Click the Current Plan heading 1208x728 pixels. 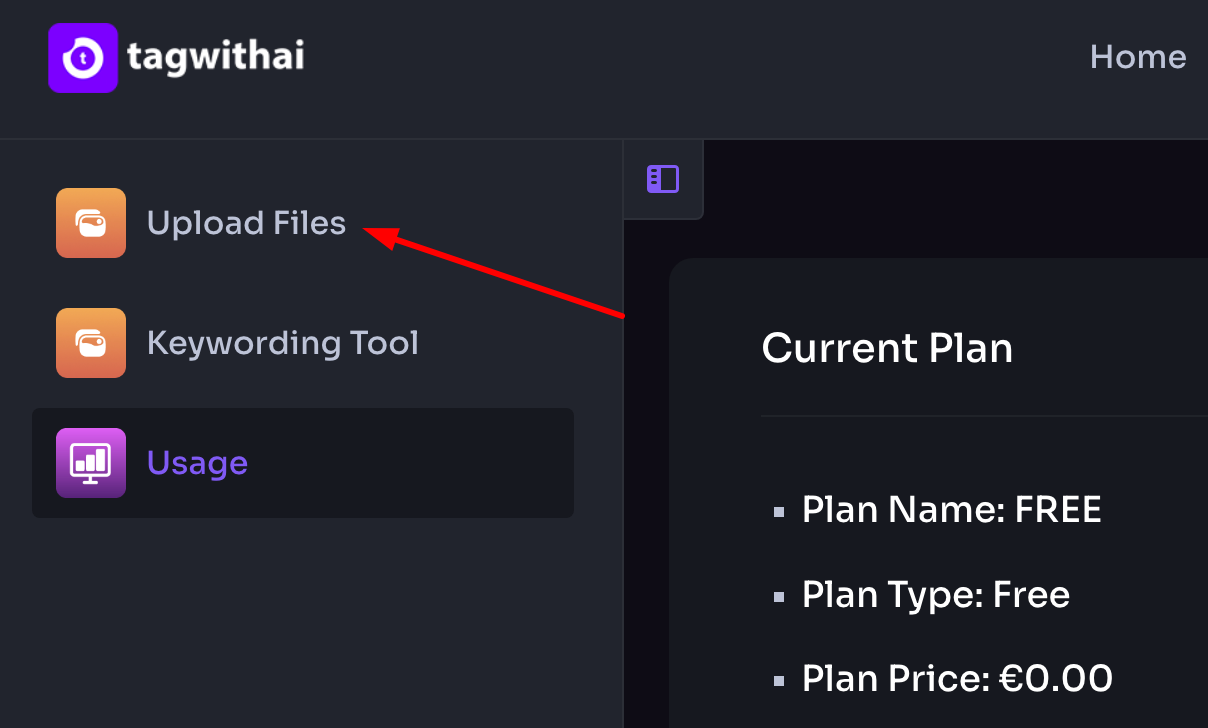887,347
